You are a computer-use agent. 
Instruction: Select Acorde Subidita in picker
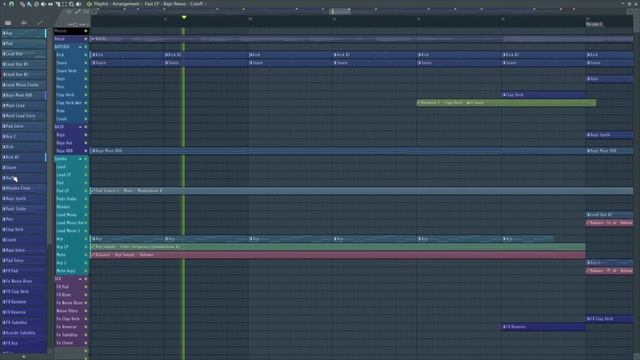click(24, 333)
